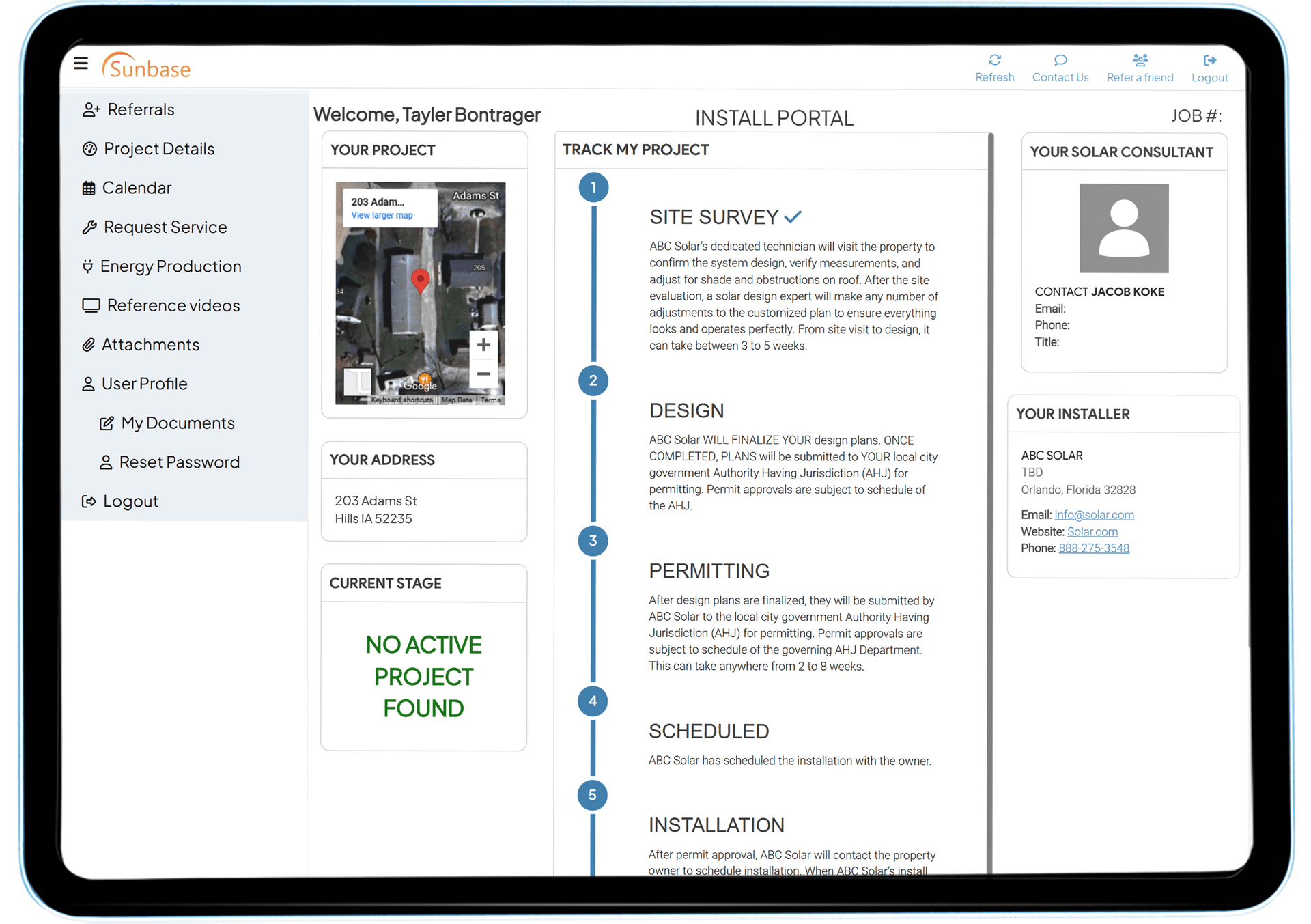Call installer phone number 888-275-3548
This screenshot has height=924, width=1311.
(1093, 548)
